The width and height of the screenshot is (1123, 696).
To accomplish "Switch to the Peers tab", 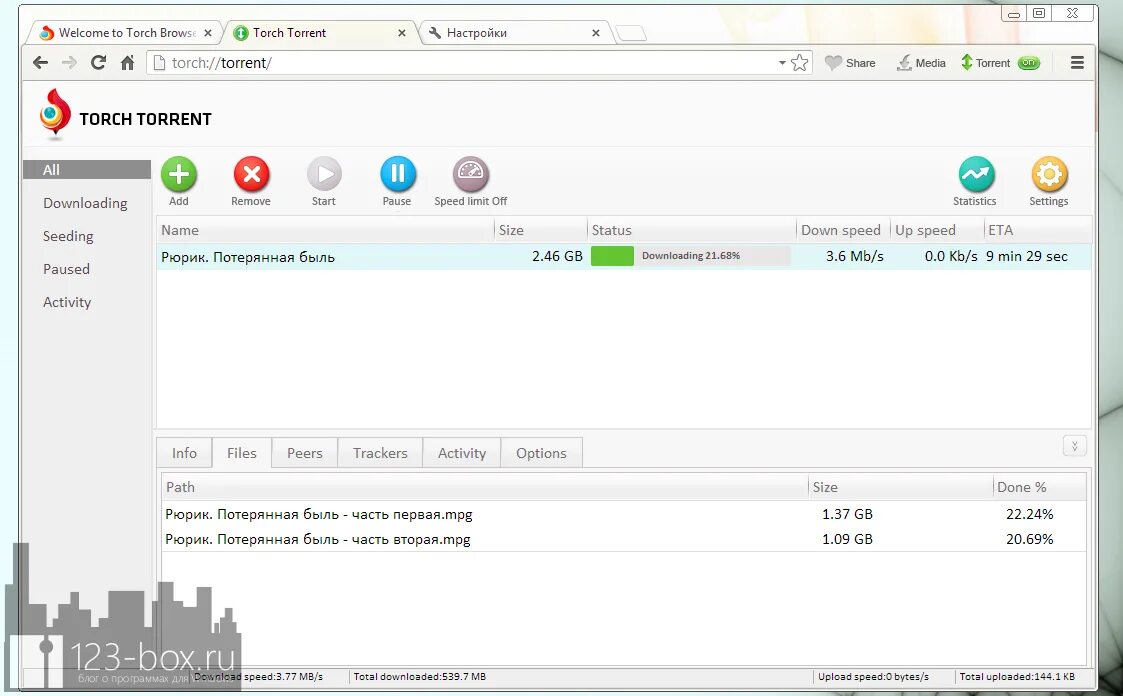I will coord(304,453).
